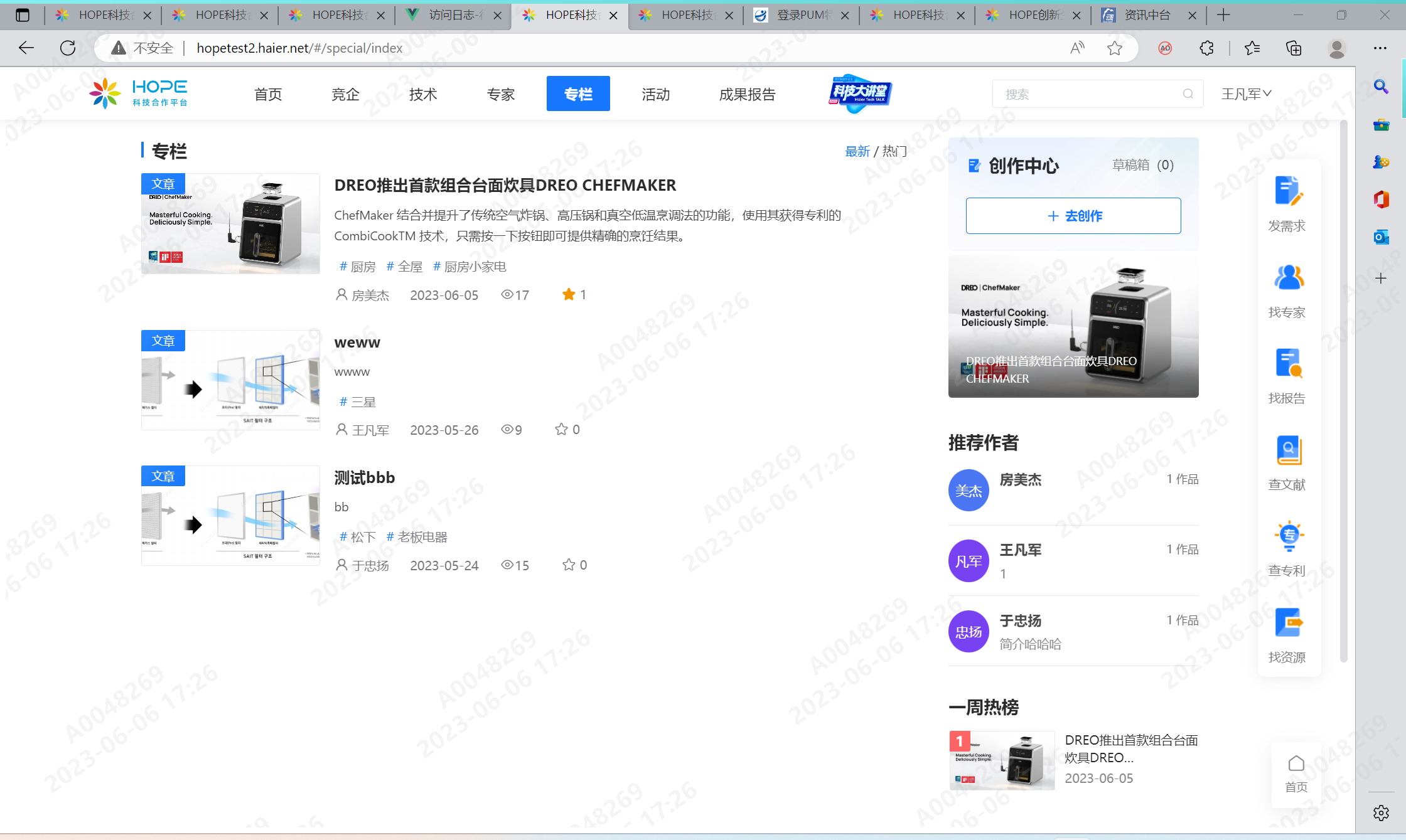Click the address bar URL
The width and height of the screenshot is (1406, 840).
tap(299, 48)
